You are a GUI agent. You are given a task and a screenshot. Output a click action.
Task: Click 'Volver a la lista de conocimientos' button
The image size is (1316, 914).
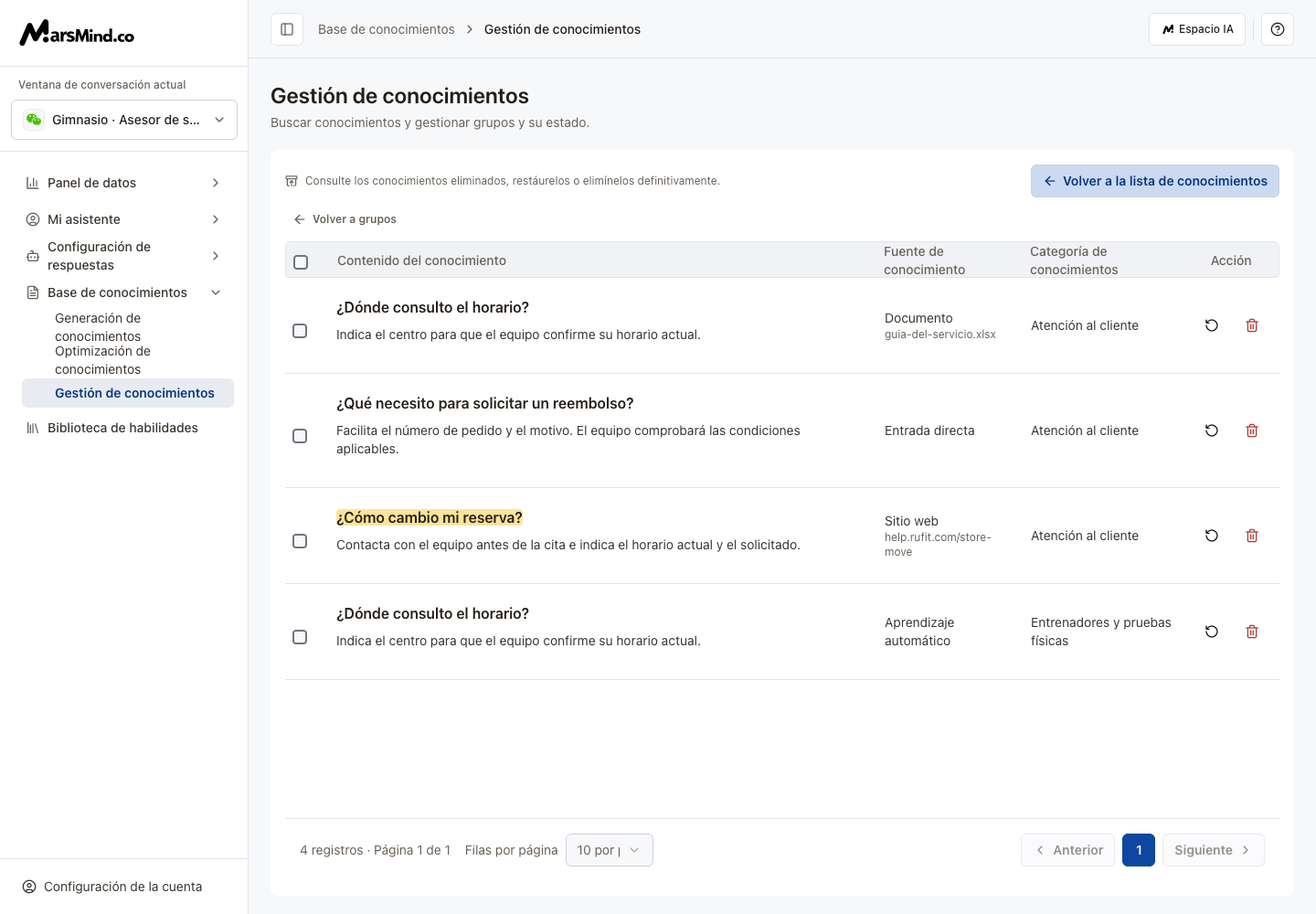[1155, 181]
